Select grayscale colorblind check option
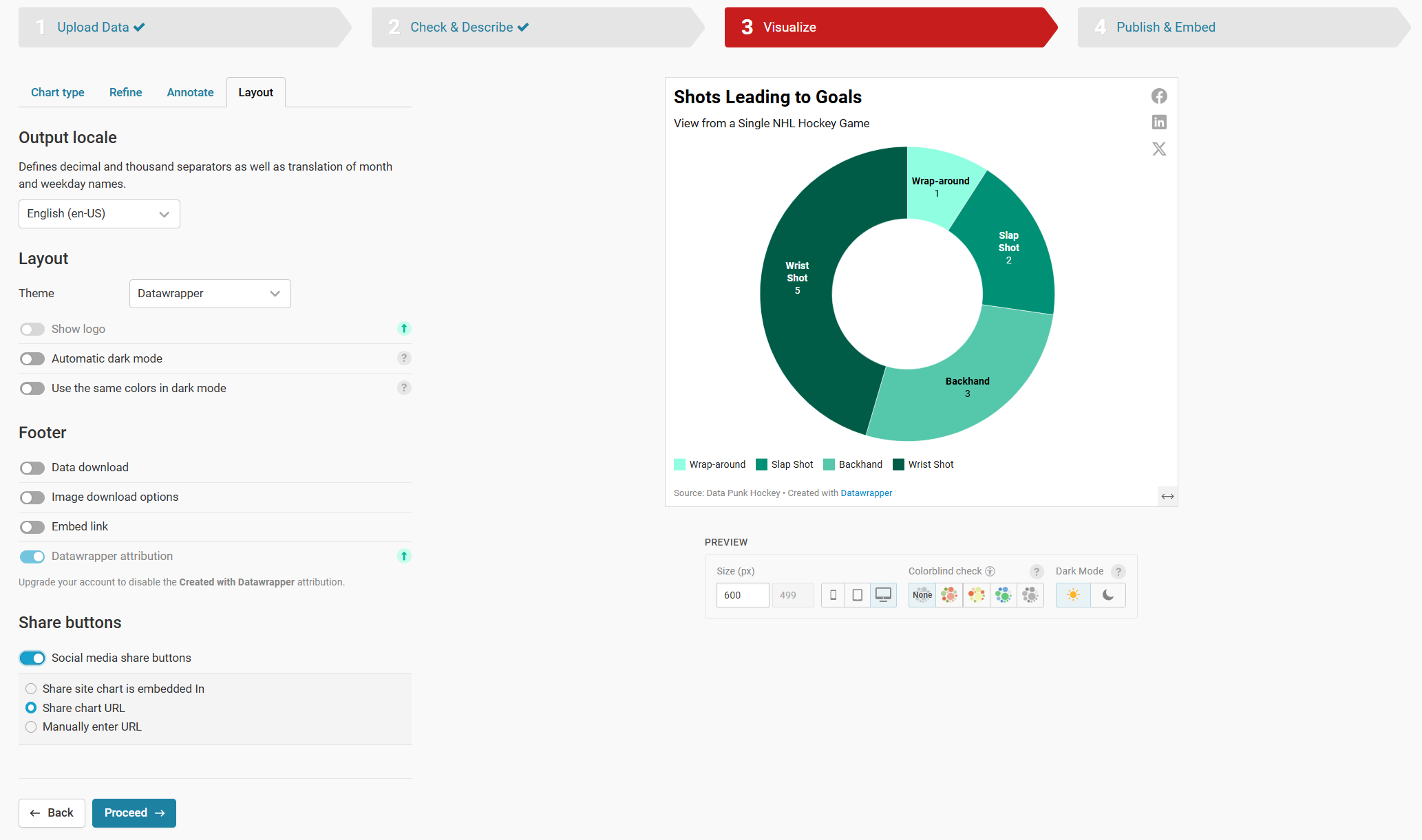The width and height of the screenshot is (1422, 840). click(x=1030, y=595)
